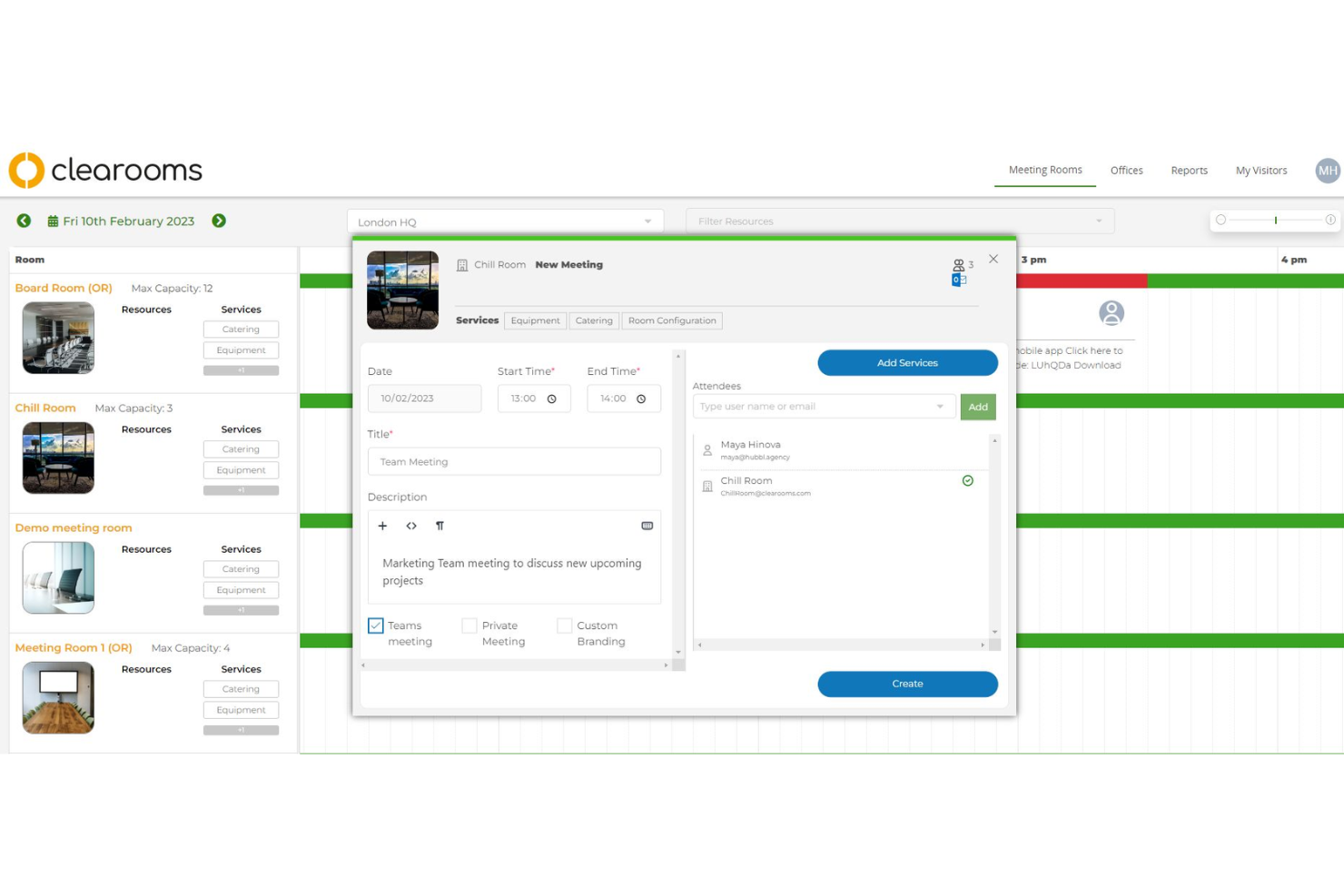Click the paragraph formatting icon
Screen dimensions: 1344x896
(440, 526)
